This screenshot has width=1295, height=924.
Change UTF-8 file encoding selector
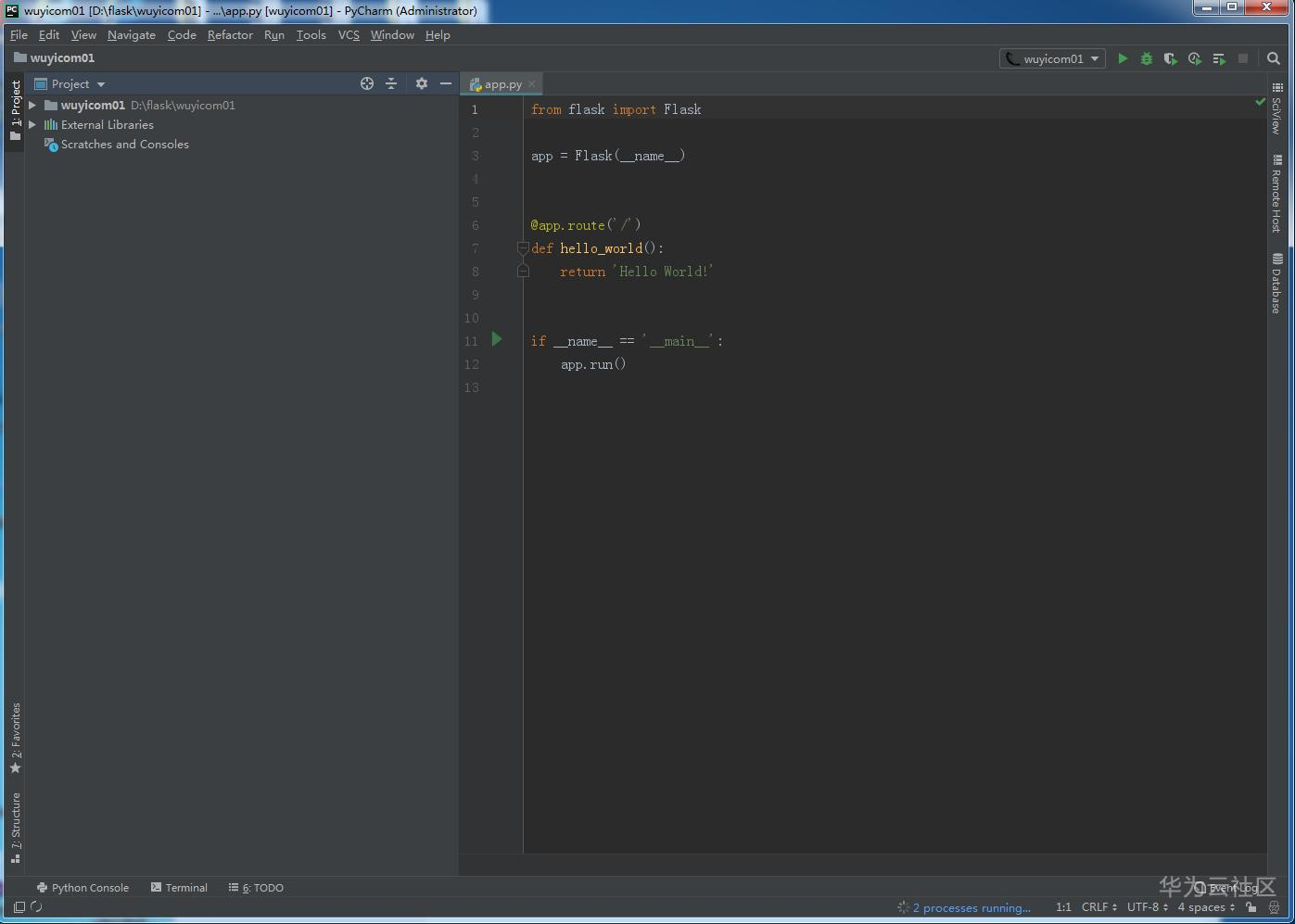(1147, 907)
